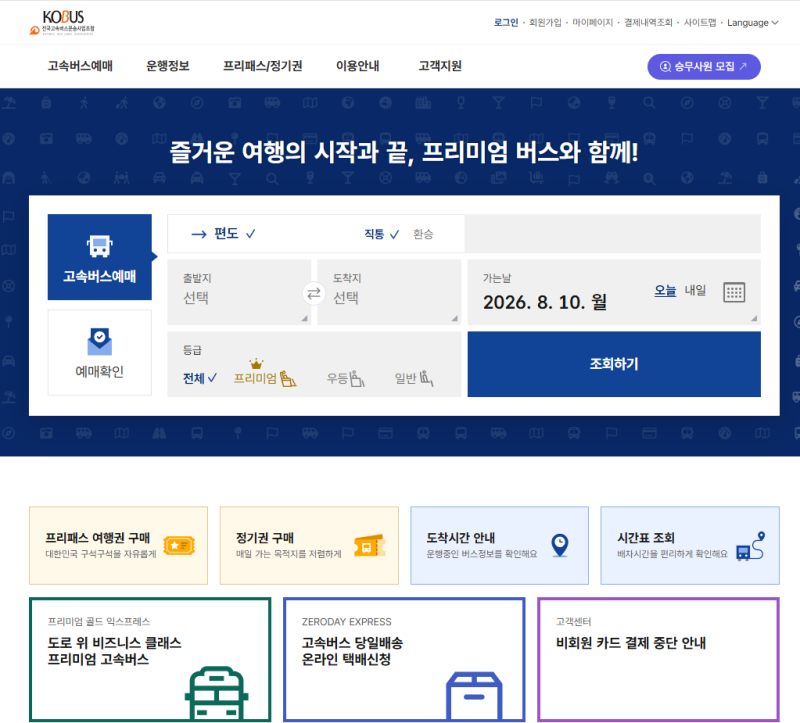This screenshot has width=800, height=723.
Task: Click the green bus icon on premium card
Action: [x=216, y=693]
